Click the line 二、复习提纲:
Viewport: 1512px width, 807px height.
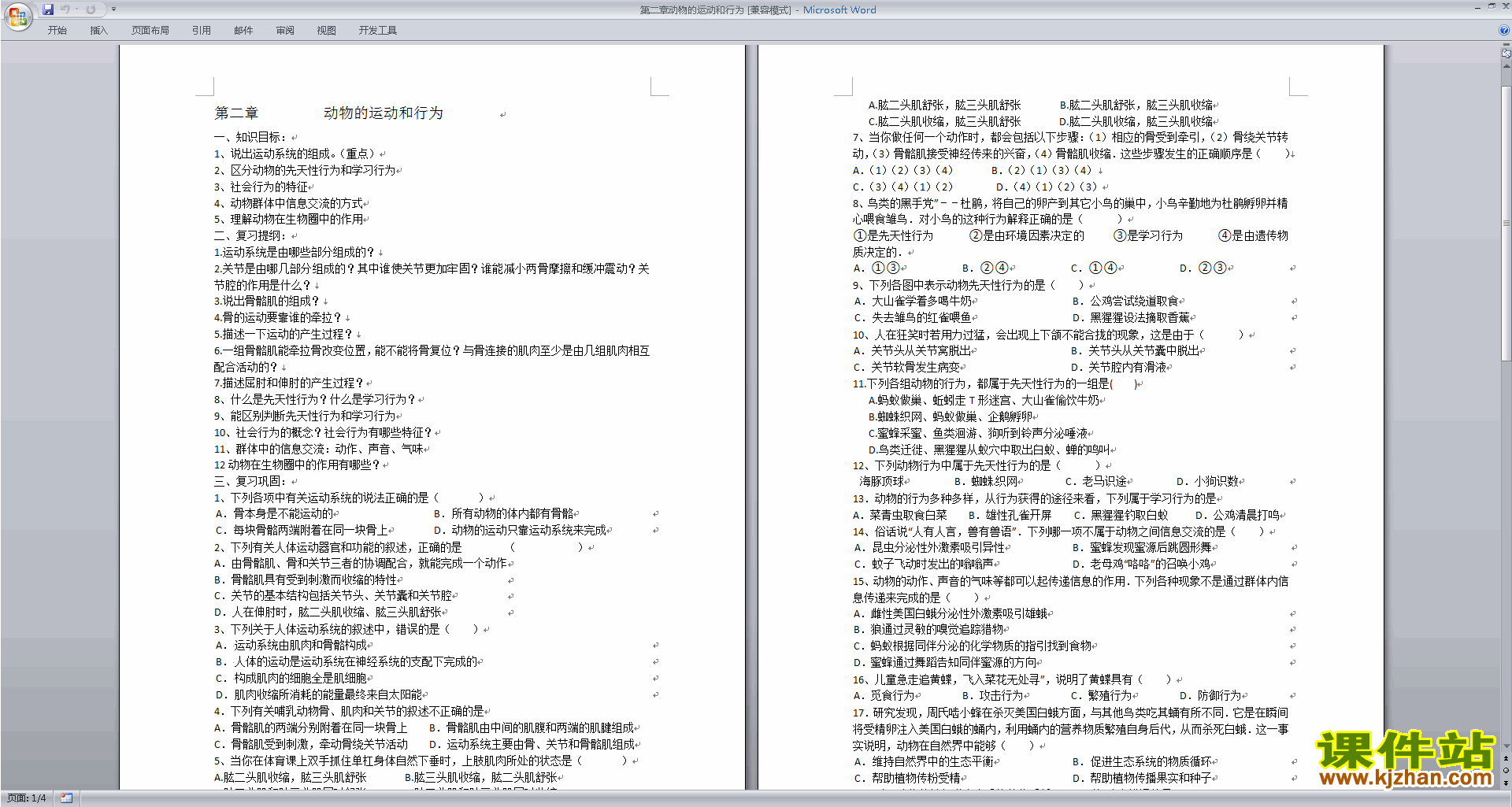pyautogui.click(x=250, y=235)
